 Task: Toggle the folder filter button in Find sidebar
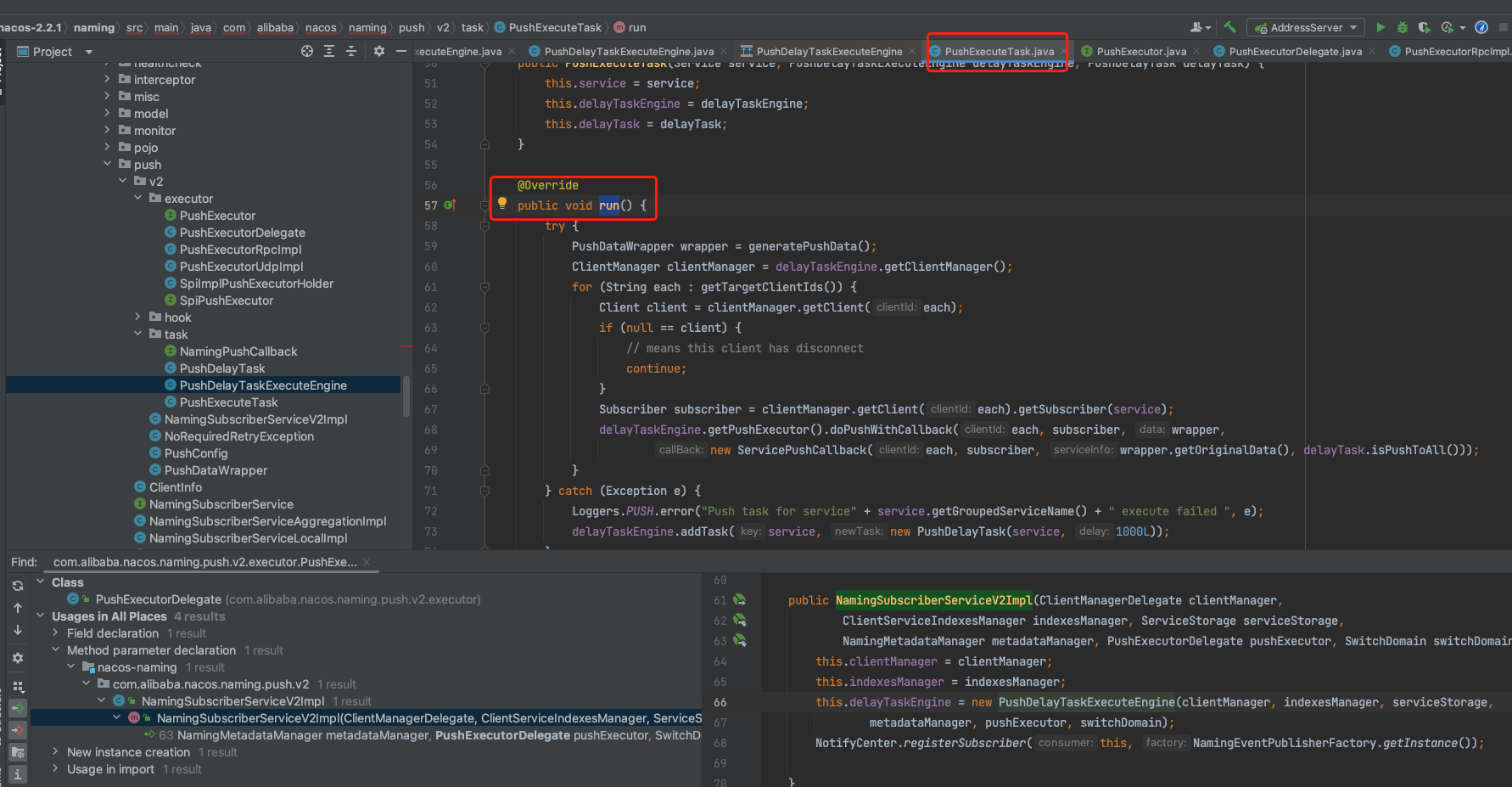(18, 752)
